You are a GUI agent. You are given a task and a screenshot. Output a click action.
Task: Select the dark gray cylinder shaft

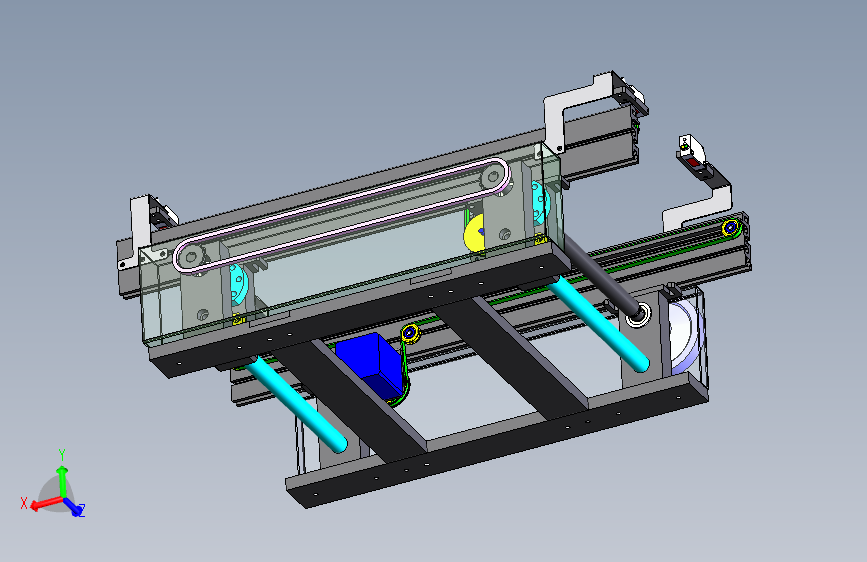coord(603,275)
